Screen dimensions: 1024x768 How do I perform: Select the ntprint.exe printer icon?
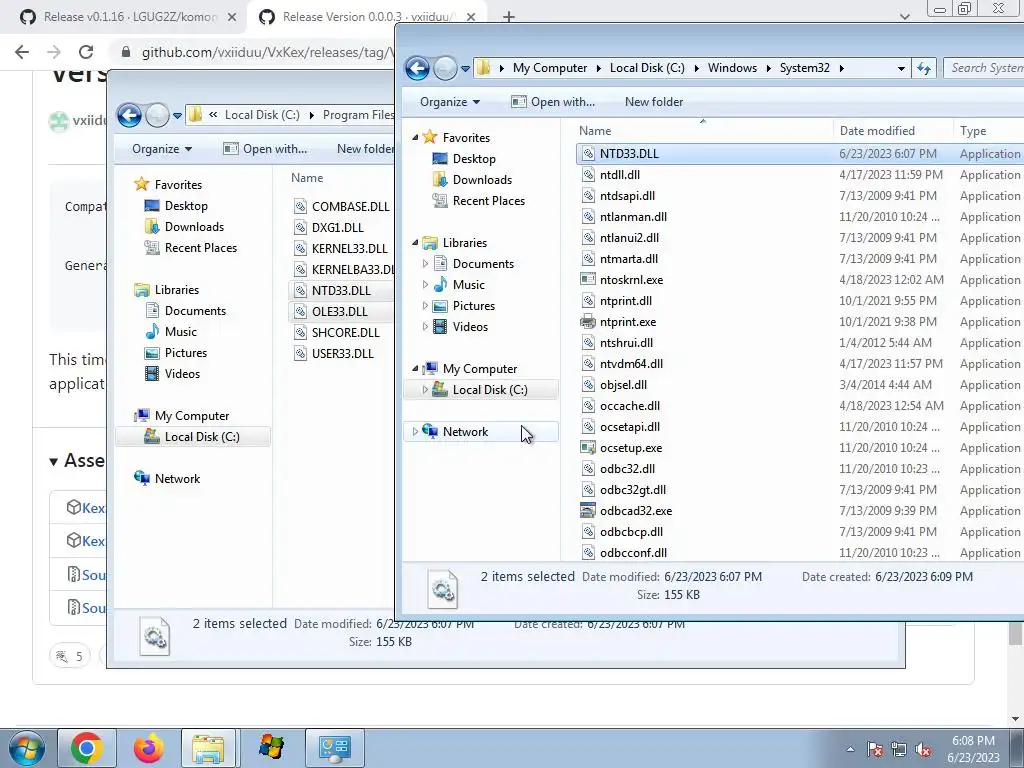tap(588, 321)
